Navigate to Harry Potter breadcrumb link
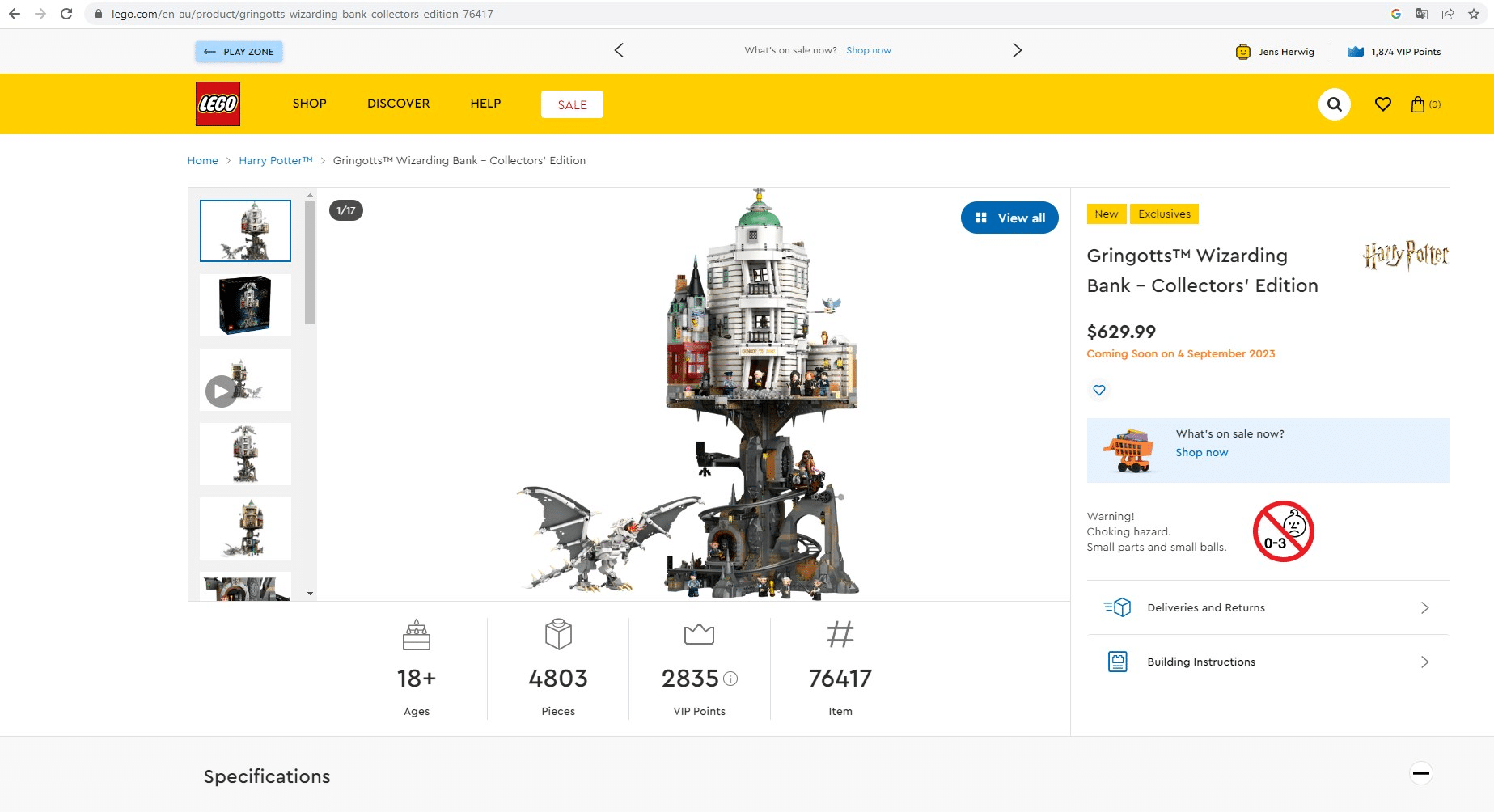The width and height of the screenshot is (1494, 812). point(276,160)
